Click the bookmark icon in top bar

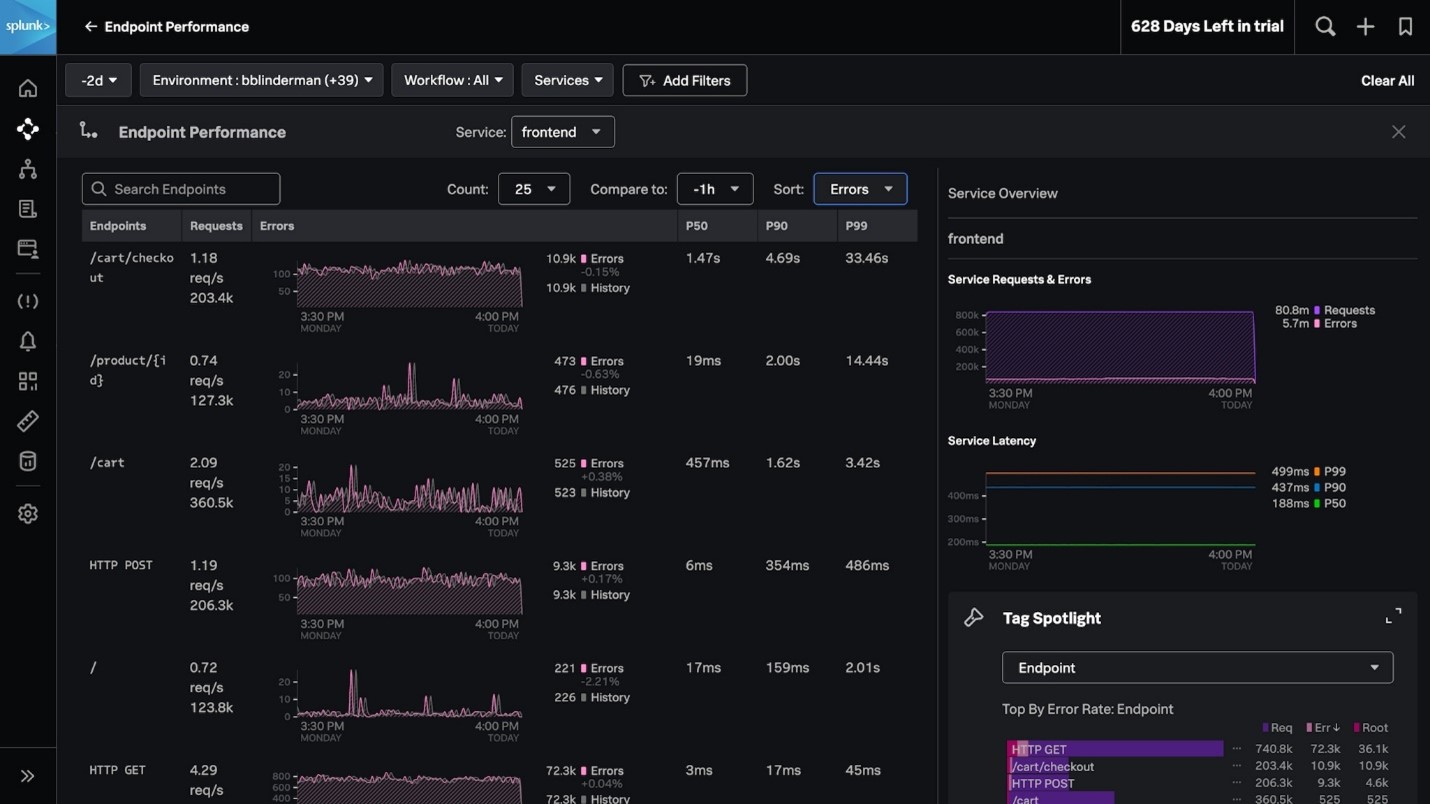click(1405, 27)
